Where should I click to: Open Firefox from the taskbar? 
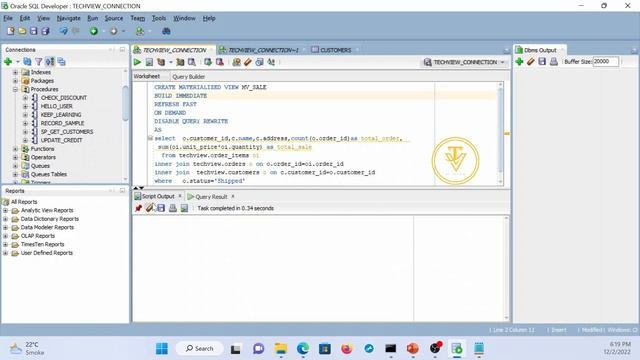coord(347,349)
